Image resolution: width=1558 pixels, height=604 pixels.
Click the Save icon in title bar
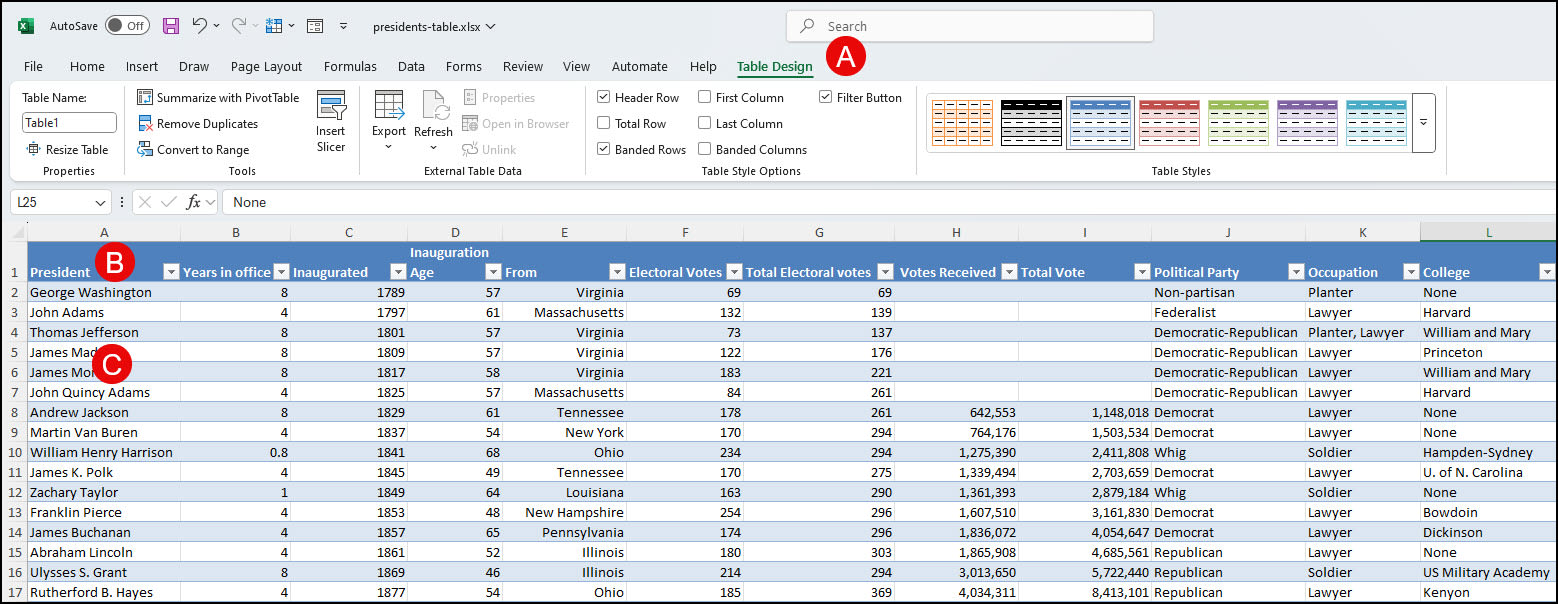point(171,26)
